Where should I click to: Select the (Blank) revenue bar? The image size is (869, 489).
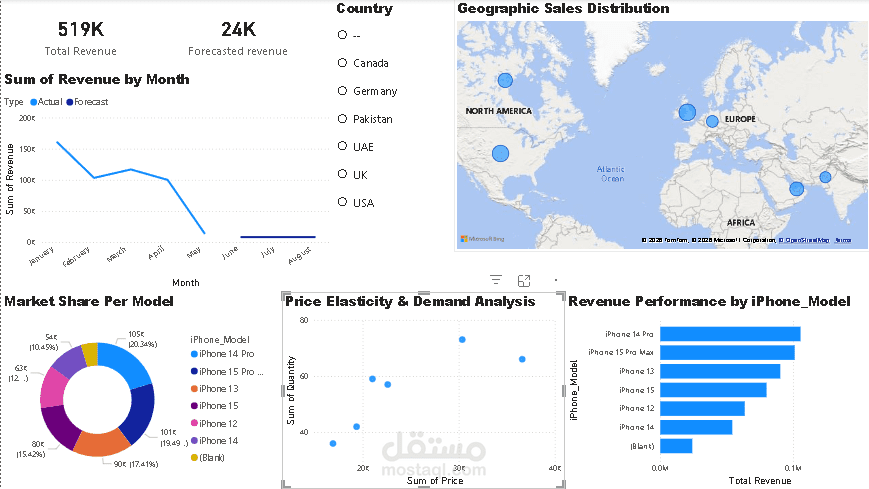(x=676, y=446)
